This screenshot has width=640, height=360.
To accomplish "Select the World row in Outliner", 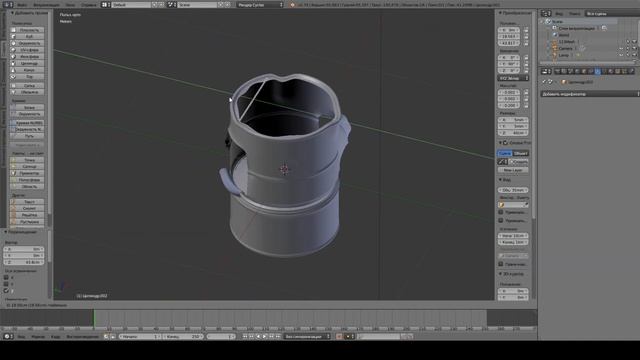I will click(x=564, y=35).
